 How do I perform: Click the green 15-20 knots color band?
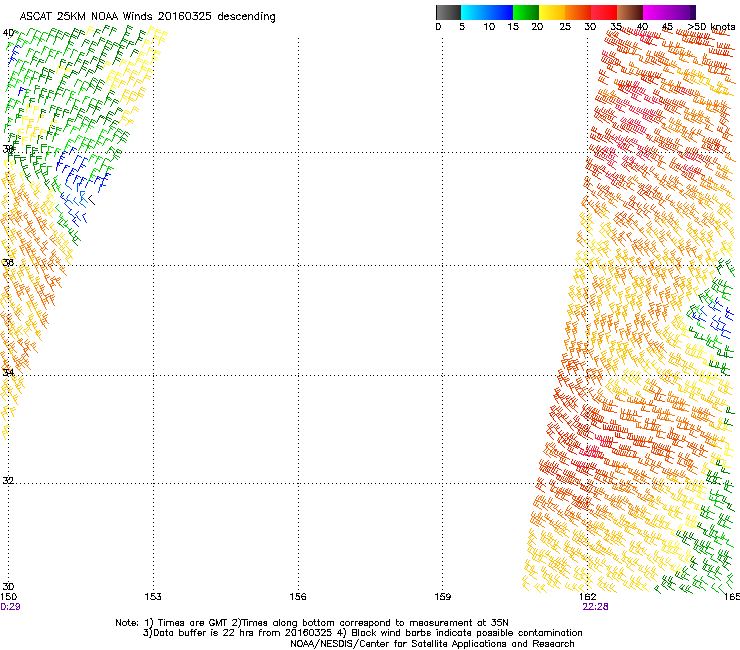point(526,12)
